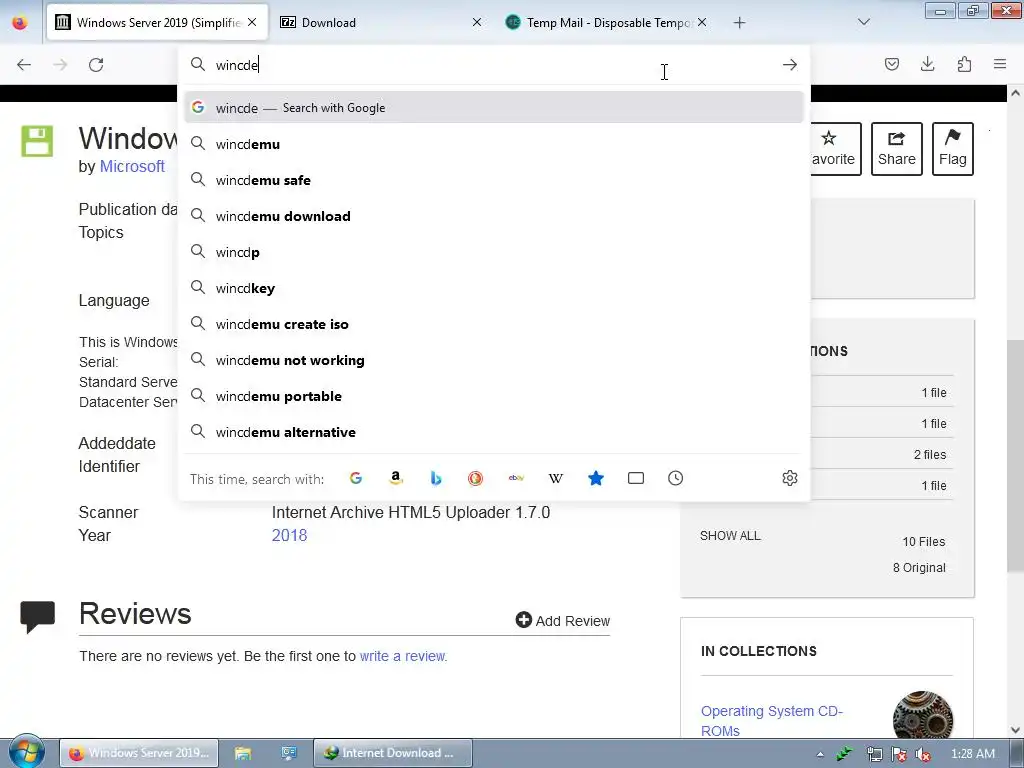This screenshot has width=1024, height=768.
Task: Select the 'wincdemu portable' suggestion
Action: pos(494,396)
